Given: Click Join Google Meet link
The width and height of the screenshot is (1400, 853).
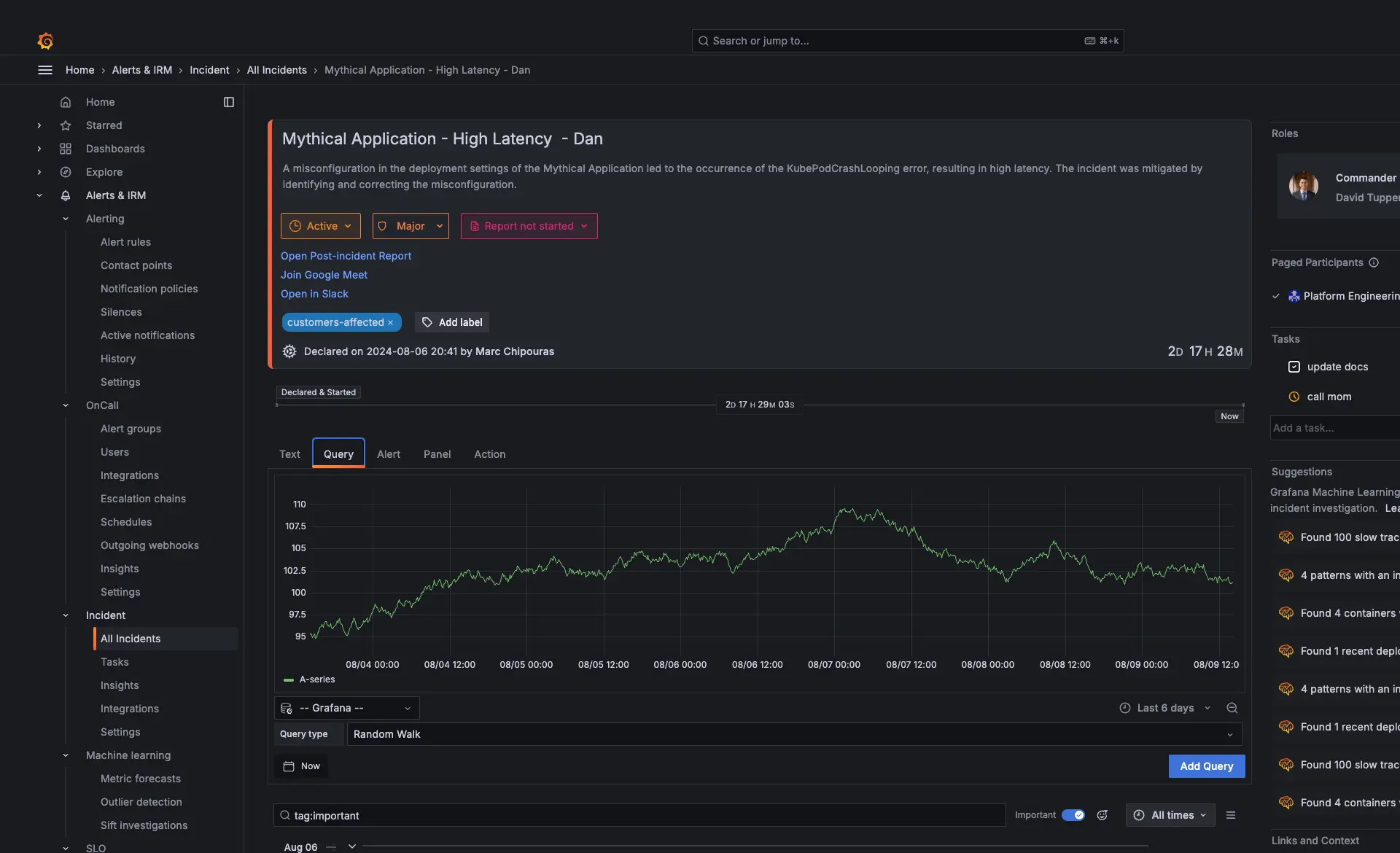Looking at the screenshot, I should (x=324, y=275).
